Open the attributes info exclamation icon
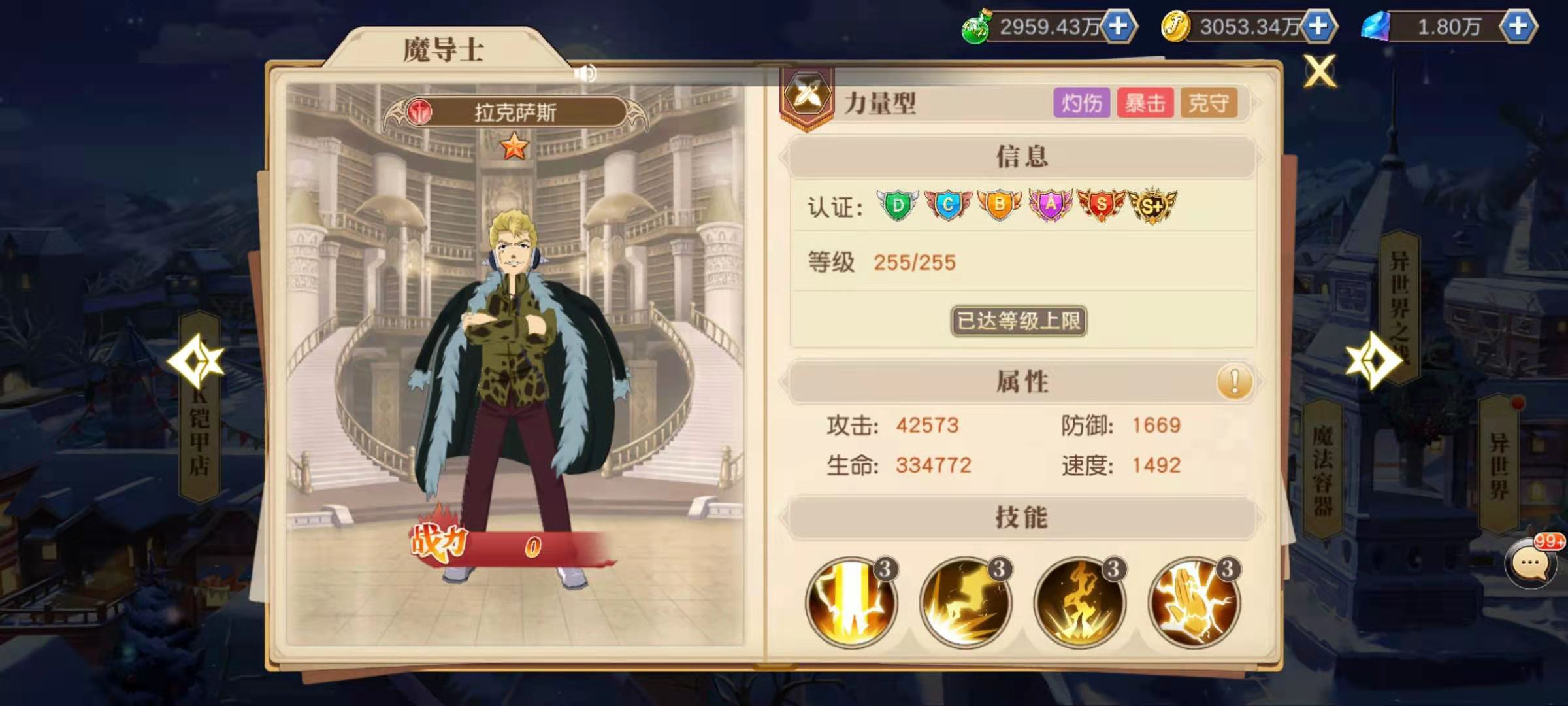 pyautogui.click(x=1234, y=382)
